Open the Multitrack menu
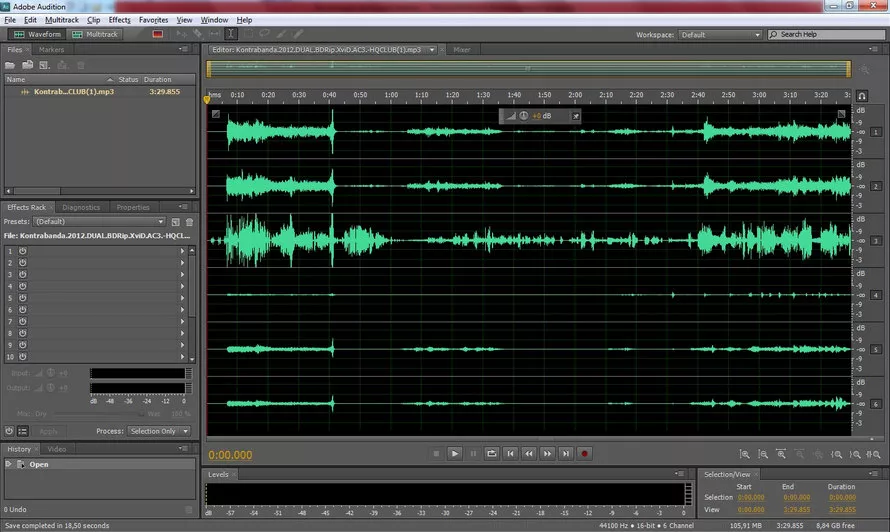Viewport: 890px width, 532px height. click(x=62, y=20)
